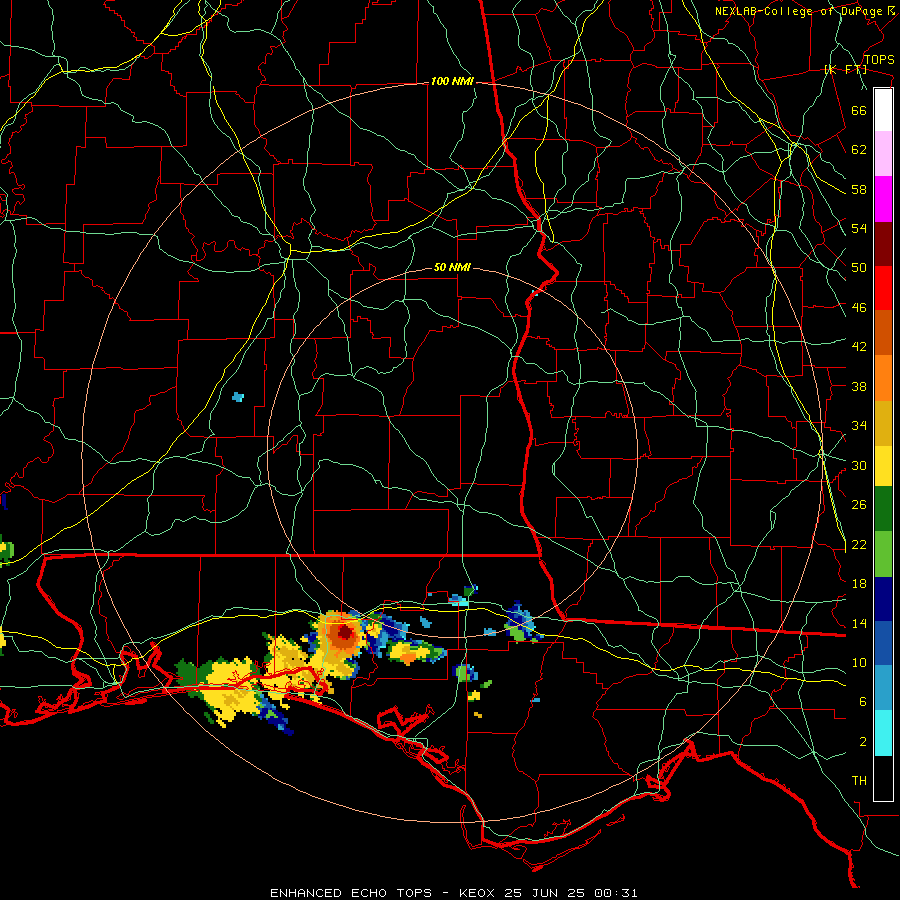This screenshot has width=900, height=900.
Task: Click legend value 62
Action: (x=859, y=150)
